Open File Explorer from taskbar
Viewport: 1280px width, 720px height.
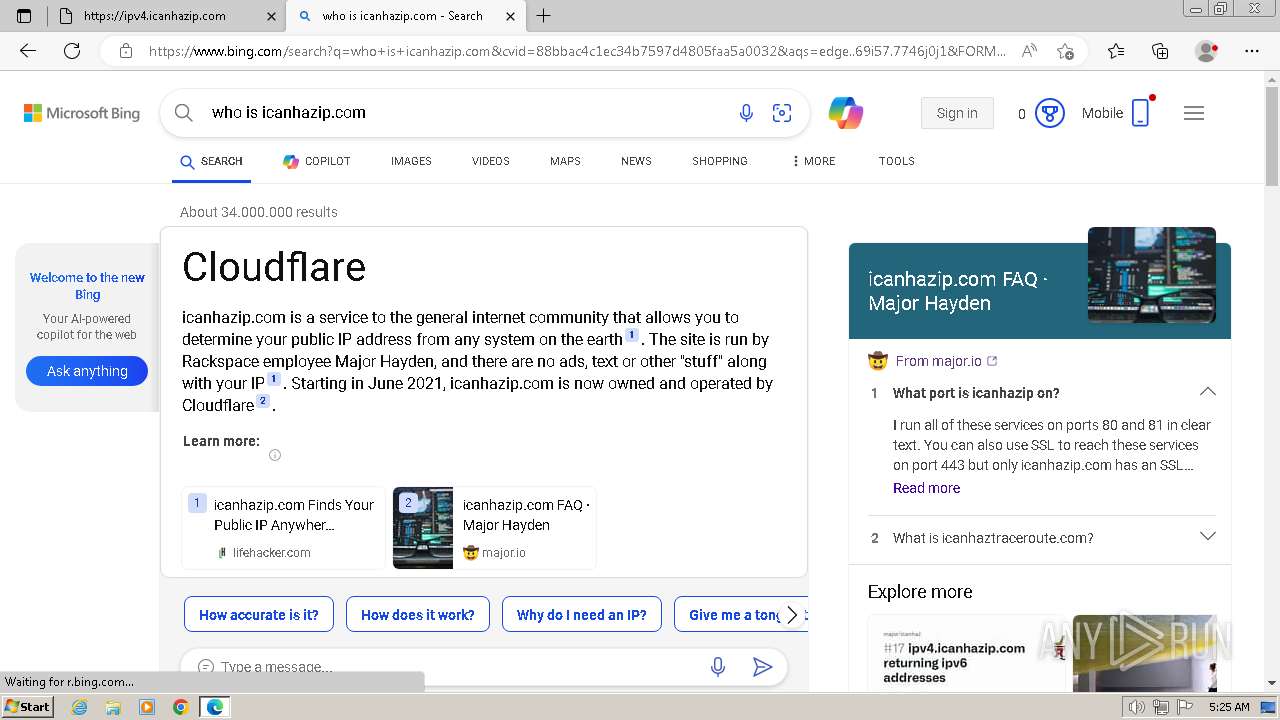[x=113, y=707]
